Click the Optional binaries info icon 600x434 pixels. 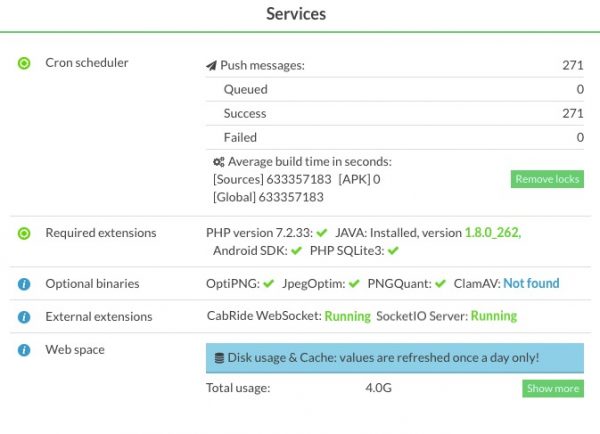click(x=24, y=284)
